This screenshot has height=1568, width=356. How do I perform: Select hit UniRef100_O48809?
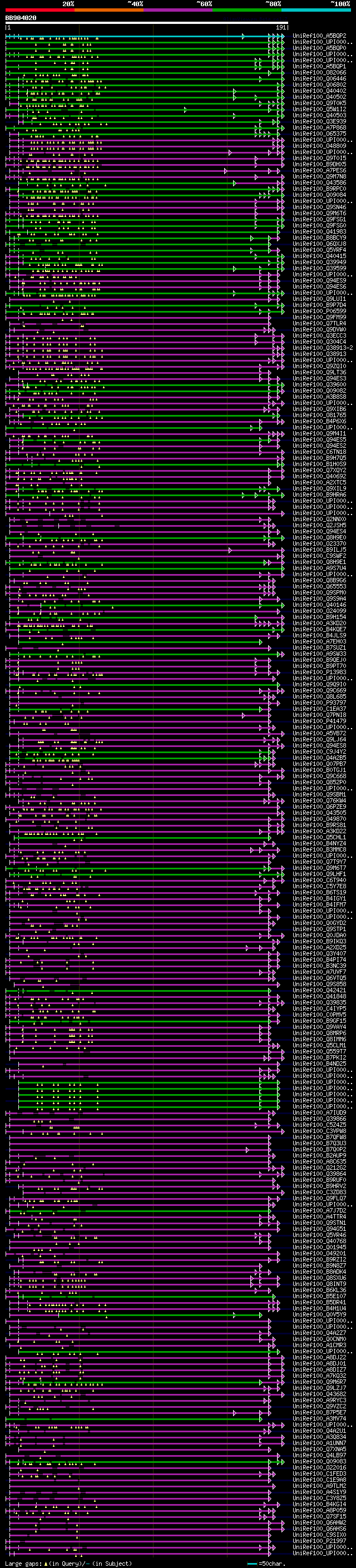point(319,146)
